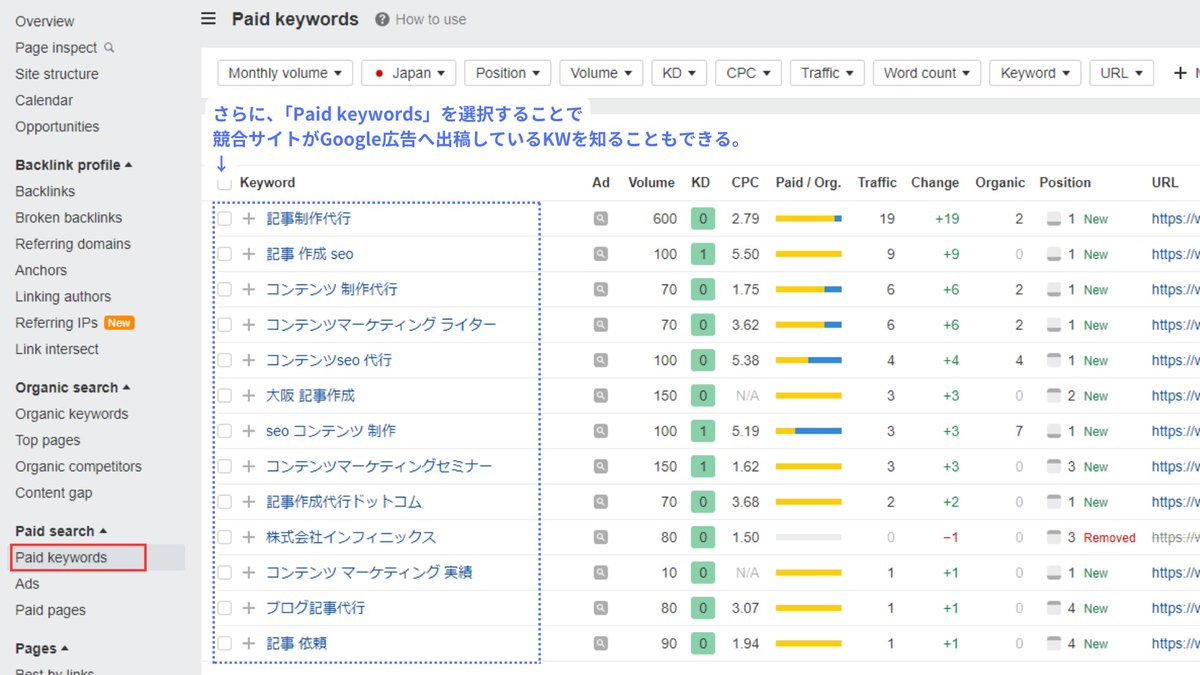Tick the checkbox for コンテンツ 制作代行
The image size is (1200, 675).
[x=224, y=289]
